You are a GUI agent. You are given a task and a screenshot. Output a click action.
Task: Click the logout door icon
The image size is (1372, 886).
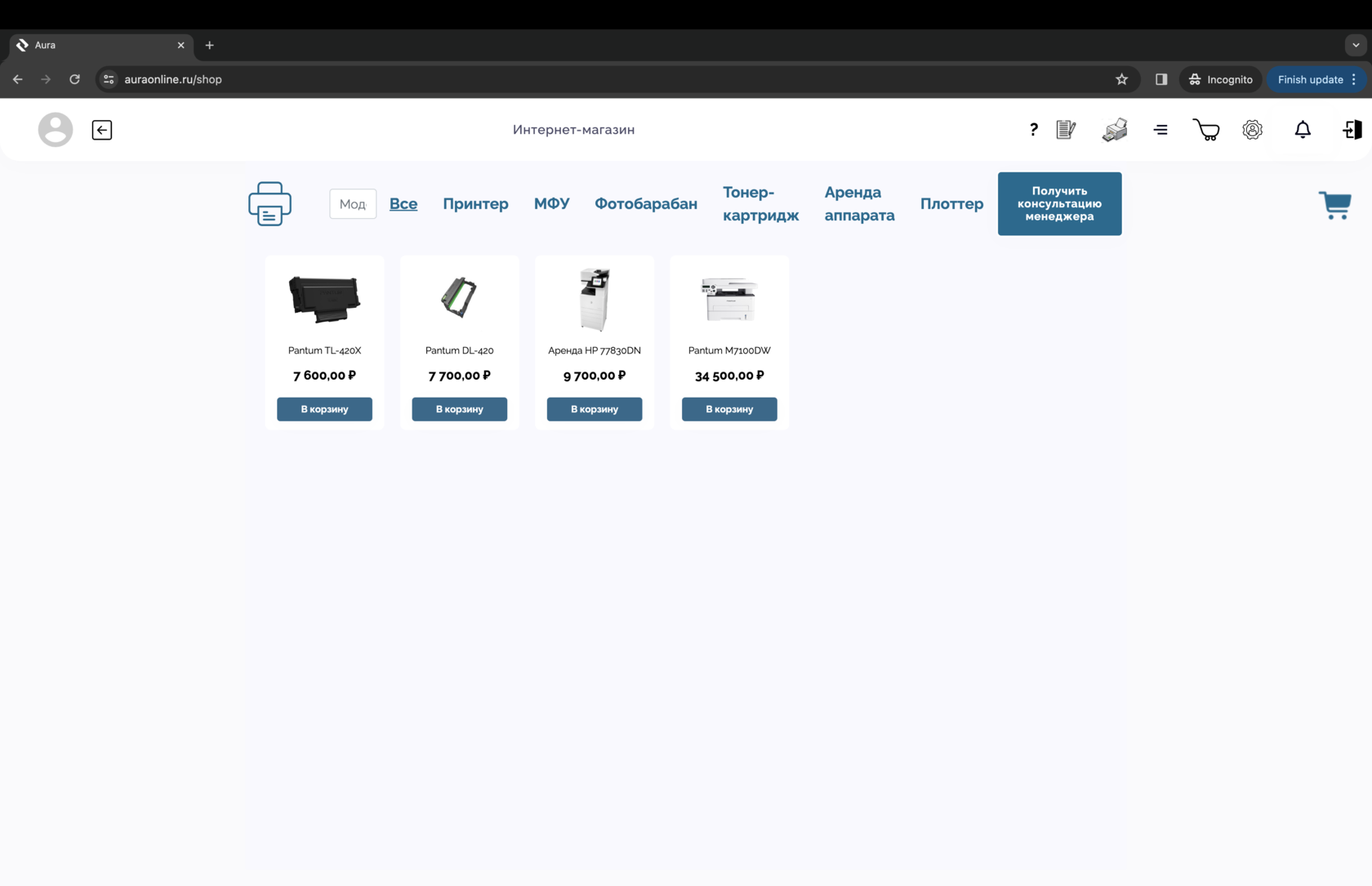[1352, 130]
